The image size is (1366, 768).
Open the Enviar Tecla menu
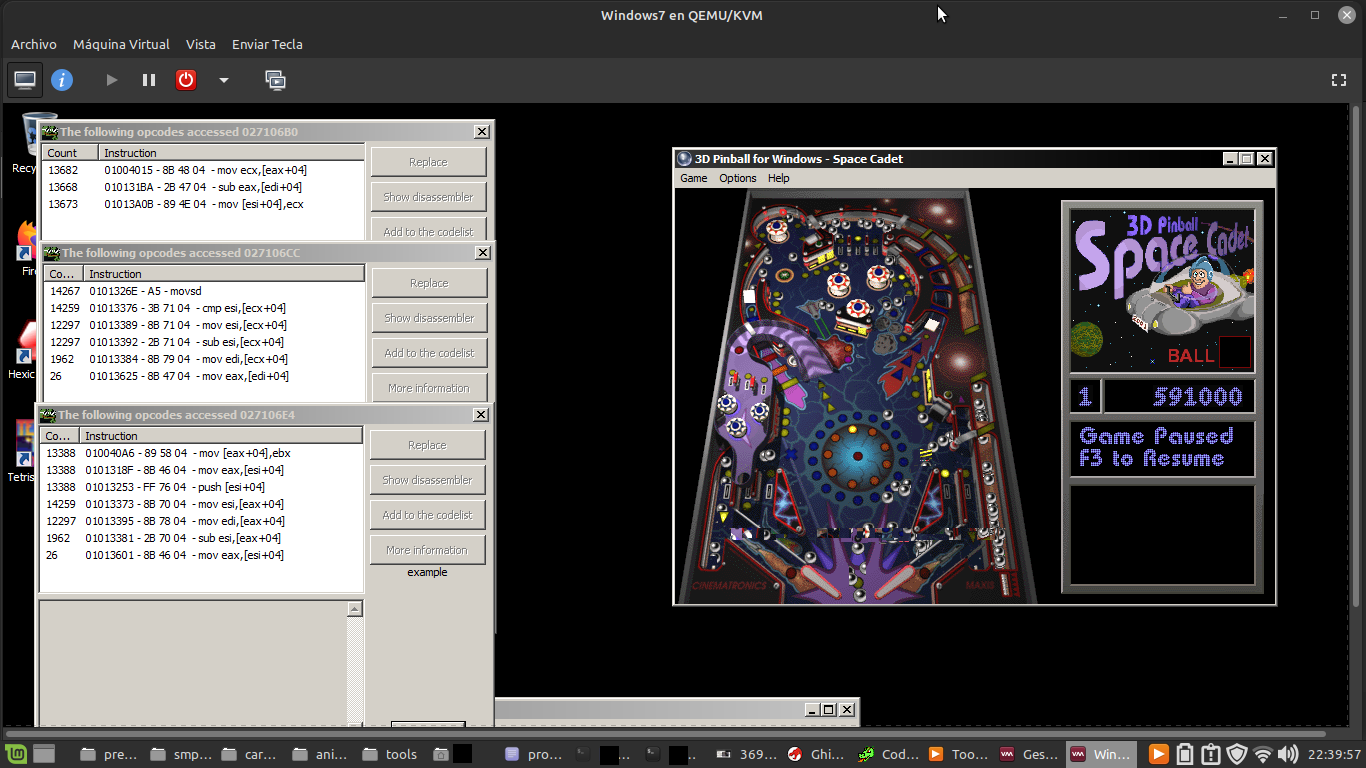pyautogui.click(x=267, y=44)
